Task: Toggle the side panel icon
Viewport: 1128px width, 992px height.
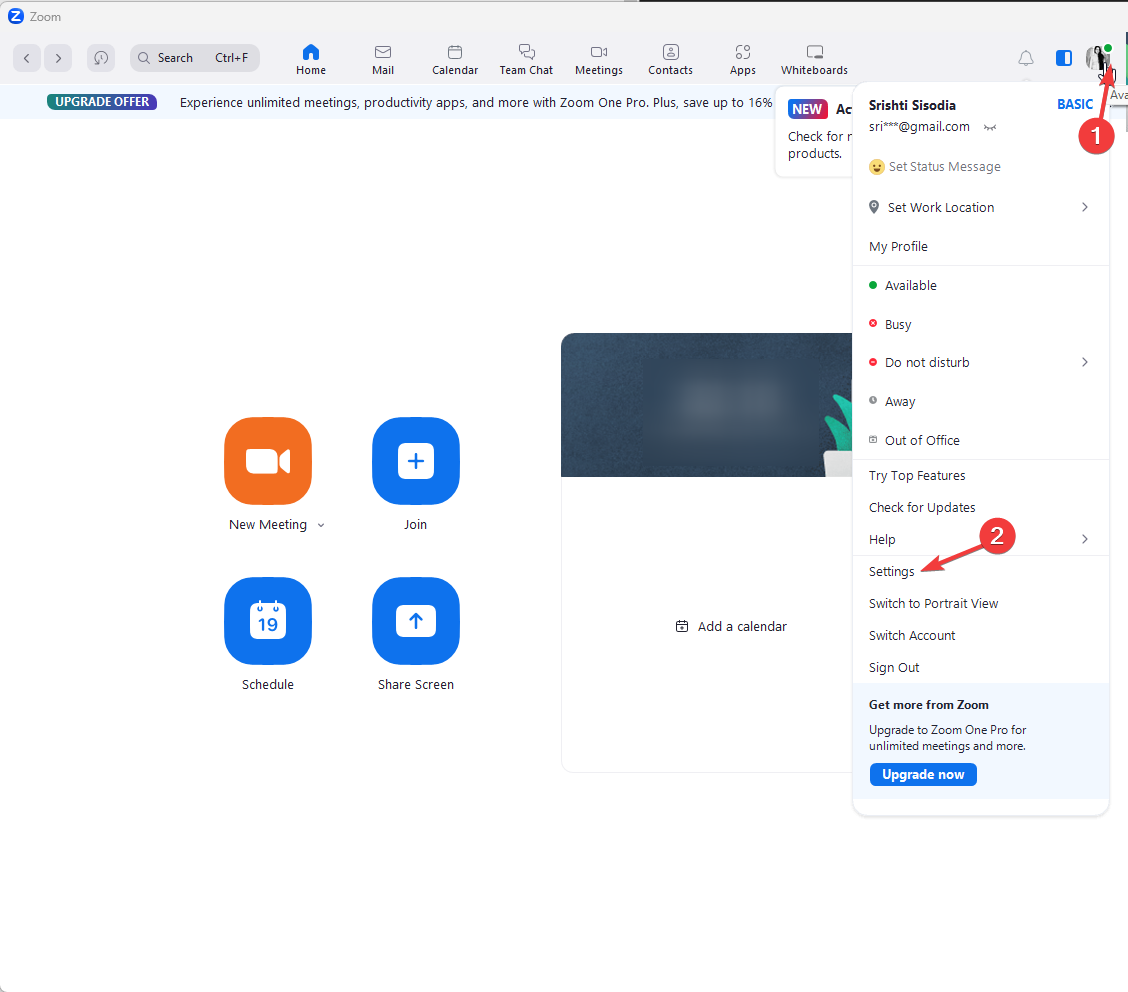Action: tap(1064, 58)
